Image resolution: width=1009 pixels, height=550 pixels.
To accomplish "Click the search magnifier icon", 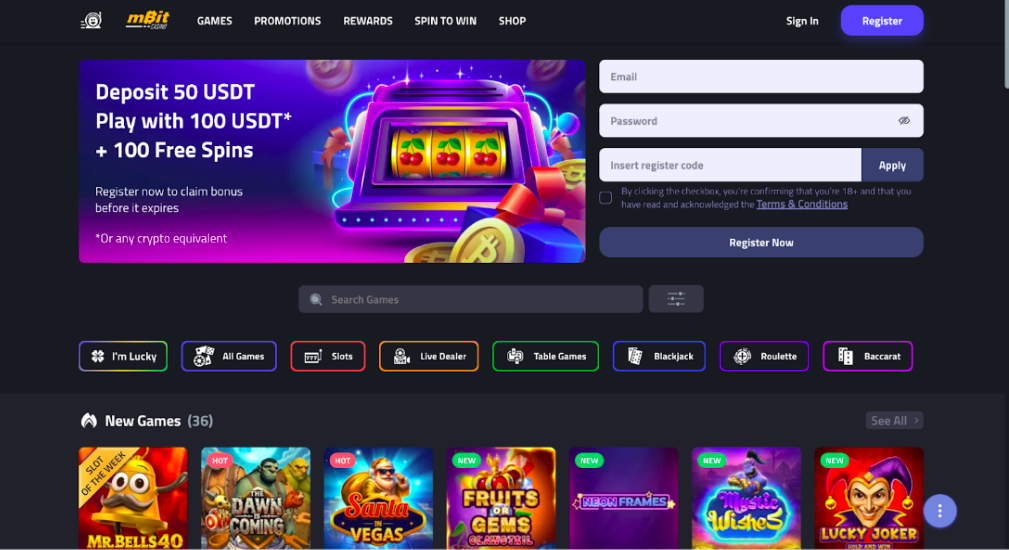I will click(316, 300).
